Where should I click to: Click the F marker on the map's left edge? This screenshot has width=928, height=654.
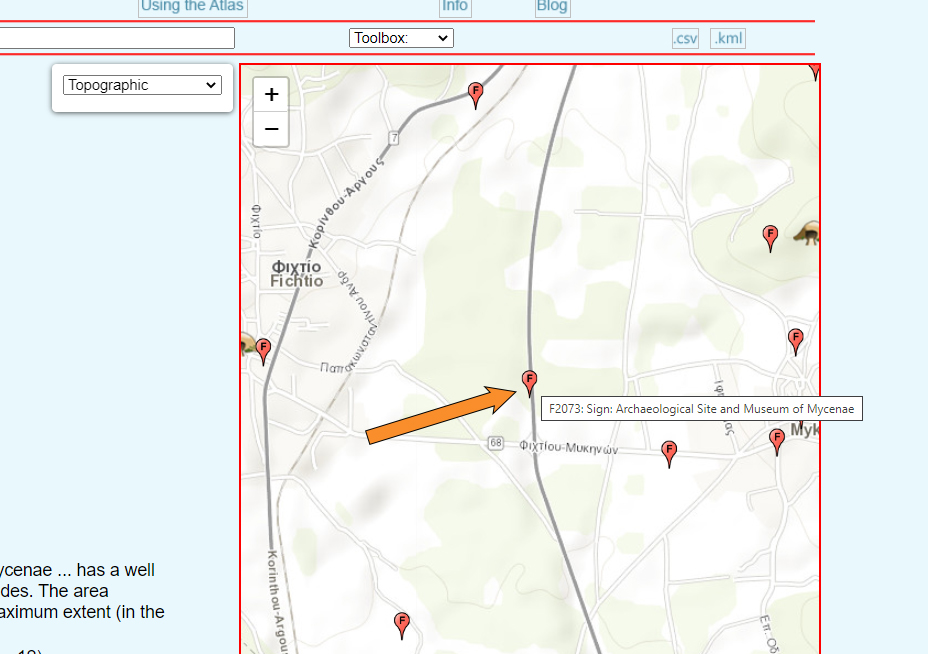click(264, 350)
